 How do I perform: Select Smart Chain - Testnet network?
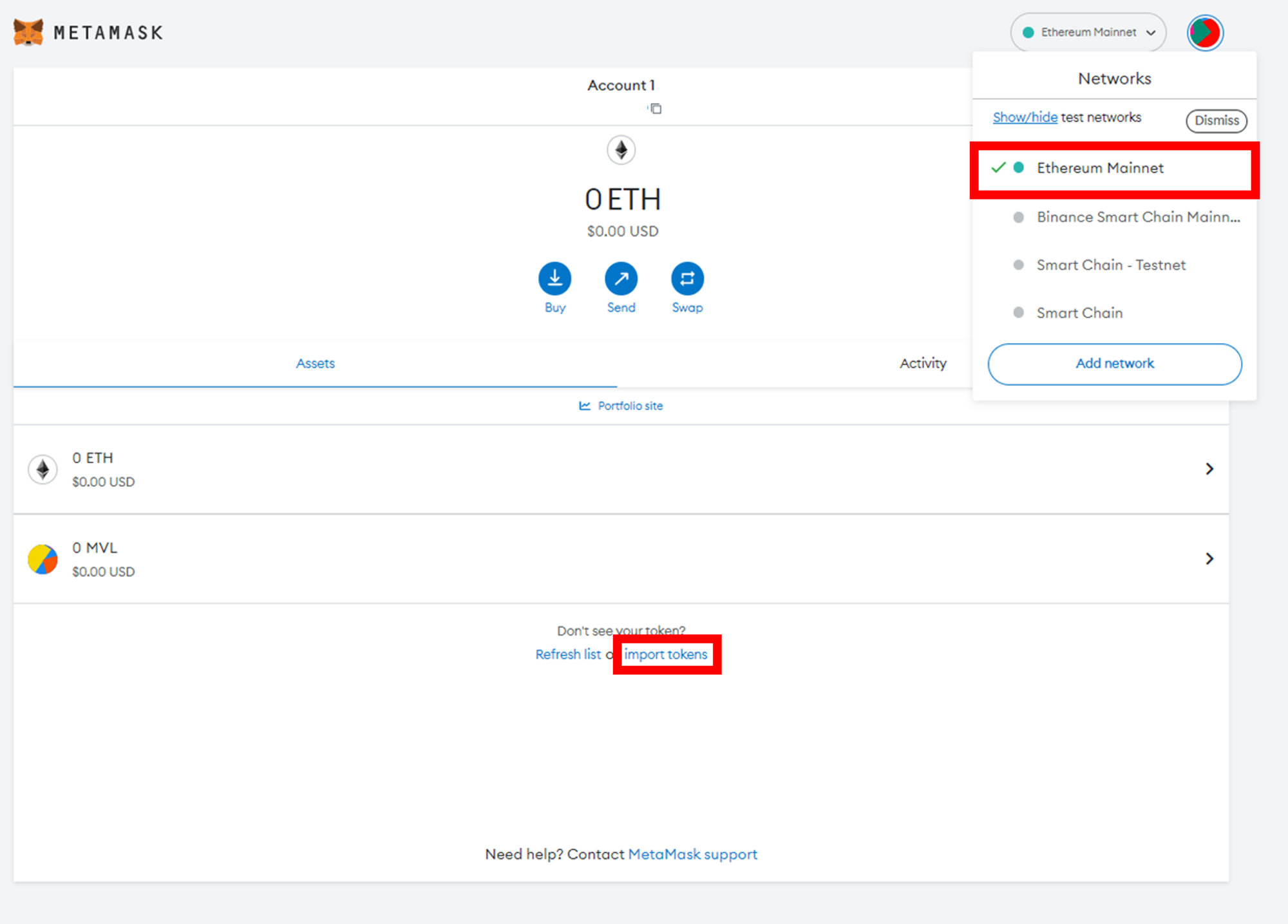point(1114,265)
